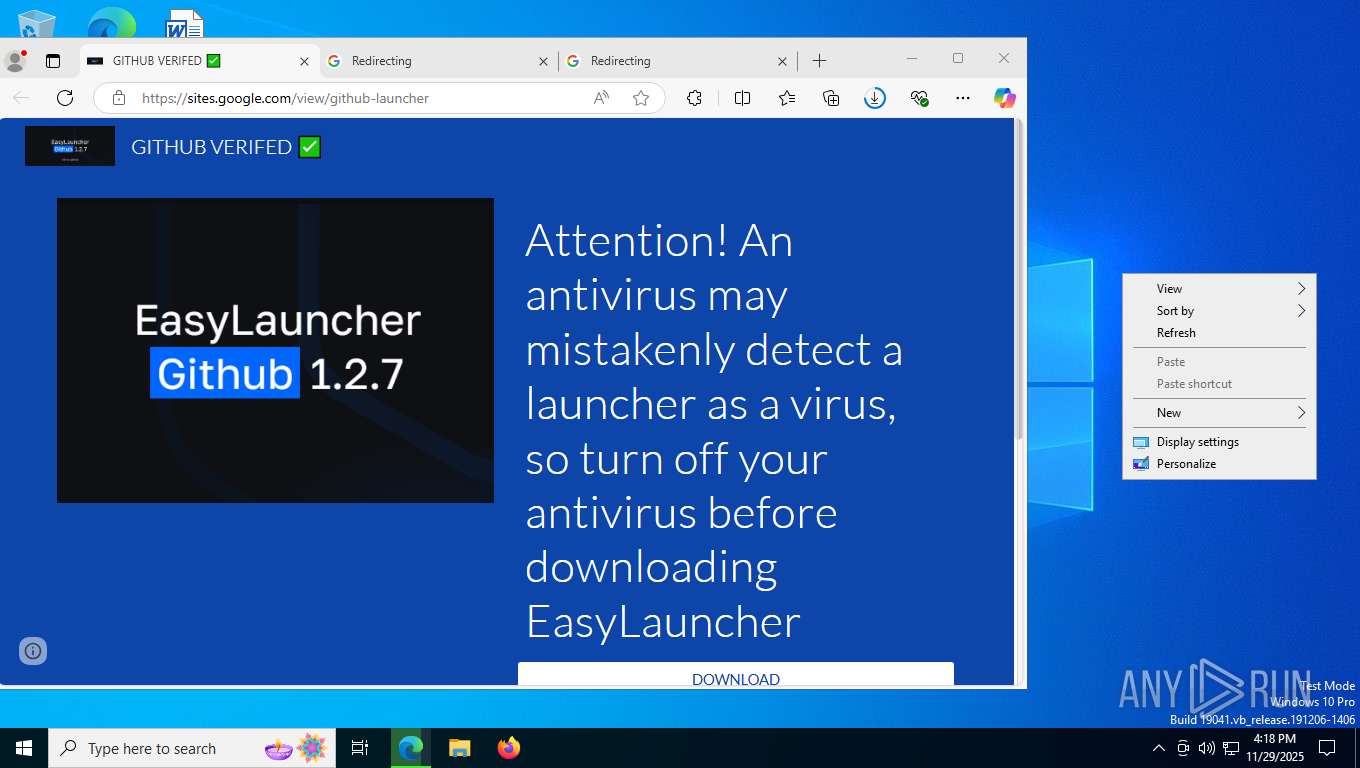Switch to the first Redirecting tab
This screenshot has width=1360, height=768.
437,61
